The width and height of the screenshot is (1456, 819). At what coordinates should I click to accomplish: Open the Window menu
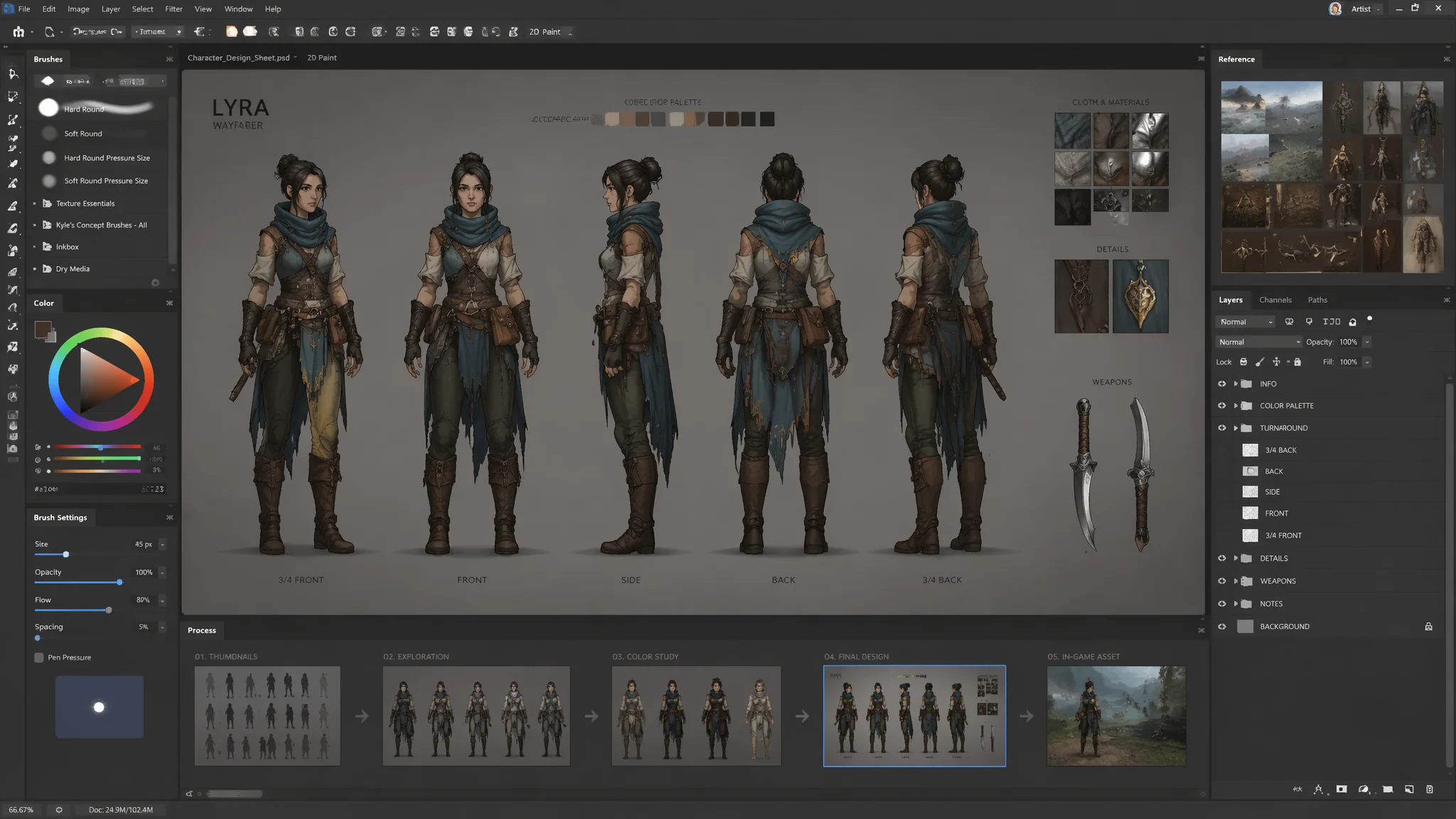[x=238, y=9]
